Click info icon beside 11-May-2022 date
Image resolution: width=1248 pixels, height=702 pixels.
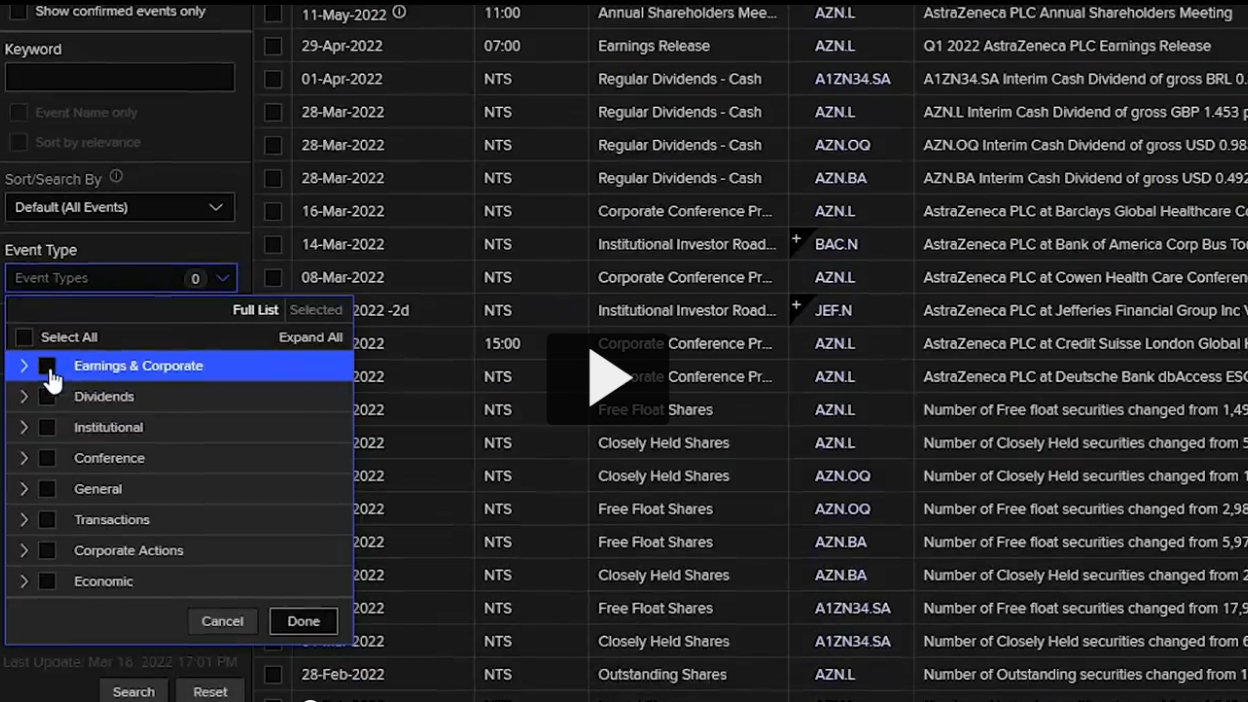[400, 13]
